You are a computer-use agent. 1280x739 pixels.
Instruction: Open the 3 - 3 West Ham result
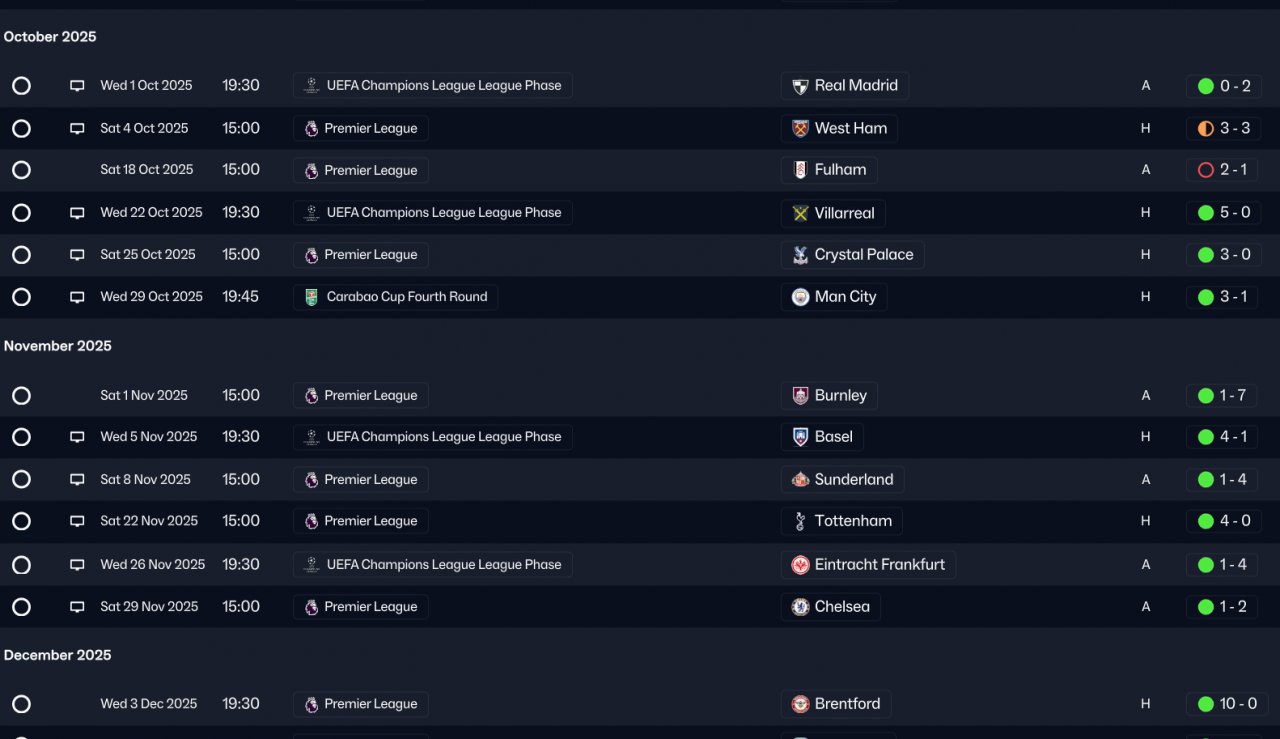tap(1224, 128)
